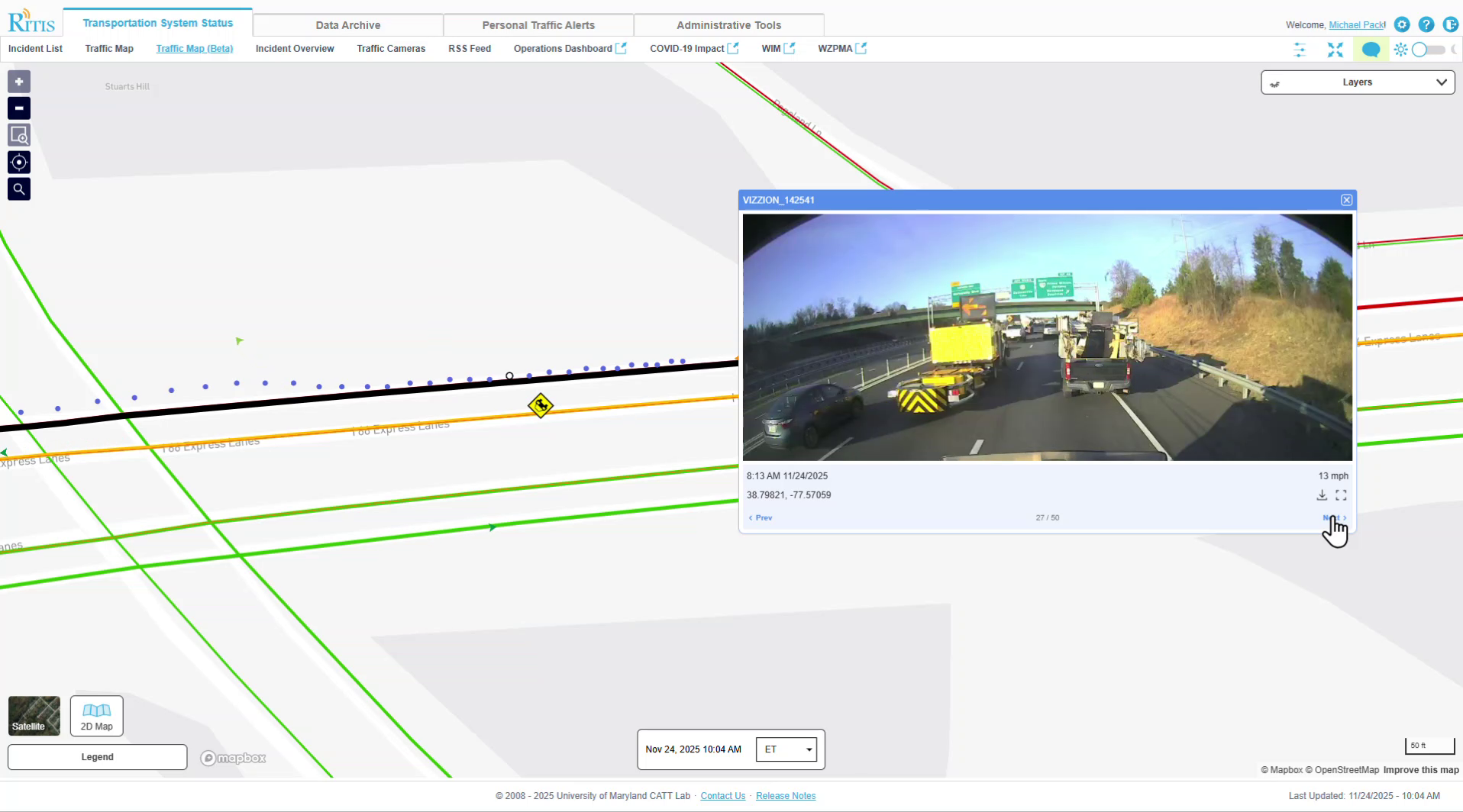
Task: Toggle the dark mode switch
Action: tap(1428, 50)
